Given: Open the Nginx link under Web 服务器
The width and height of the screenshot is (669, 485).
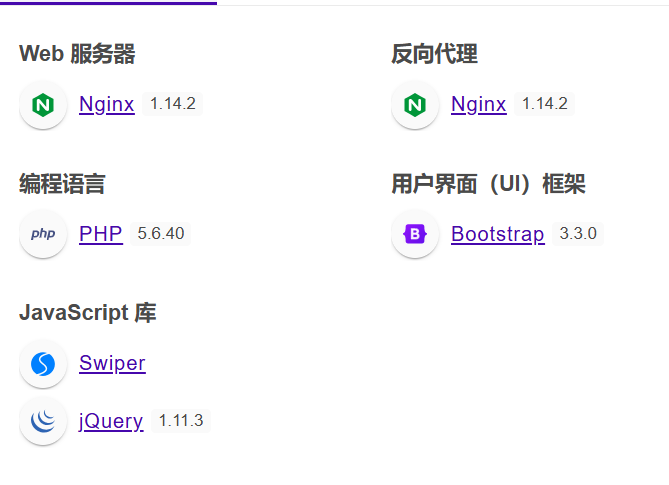Looking at the screenshot, I should tap(107, 105).
